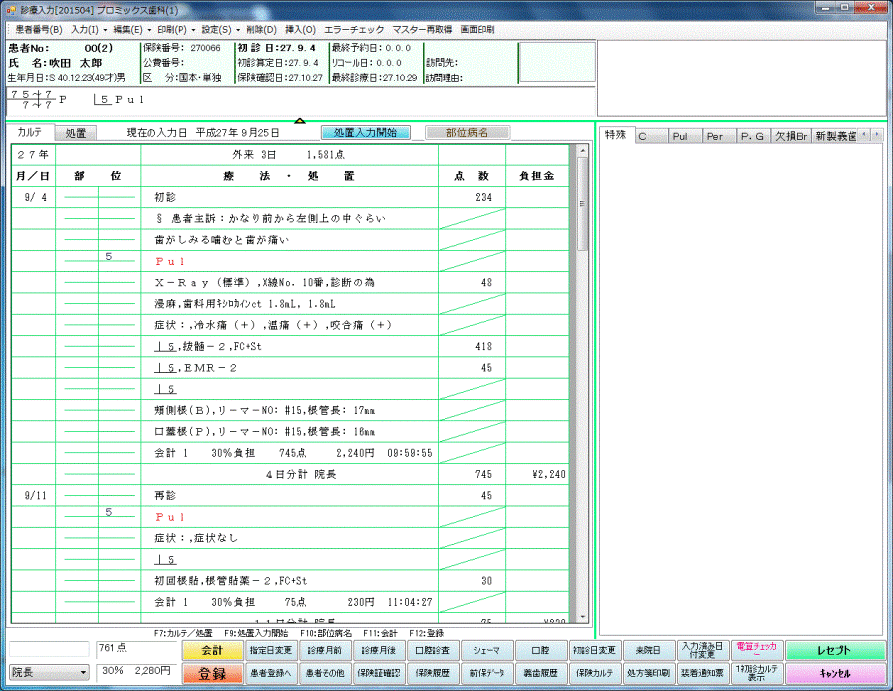Open the 患者番号(B) menu

pyautogui.click(x=39, y=30)
